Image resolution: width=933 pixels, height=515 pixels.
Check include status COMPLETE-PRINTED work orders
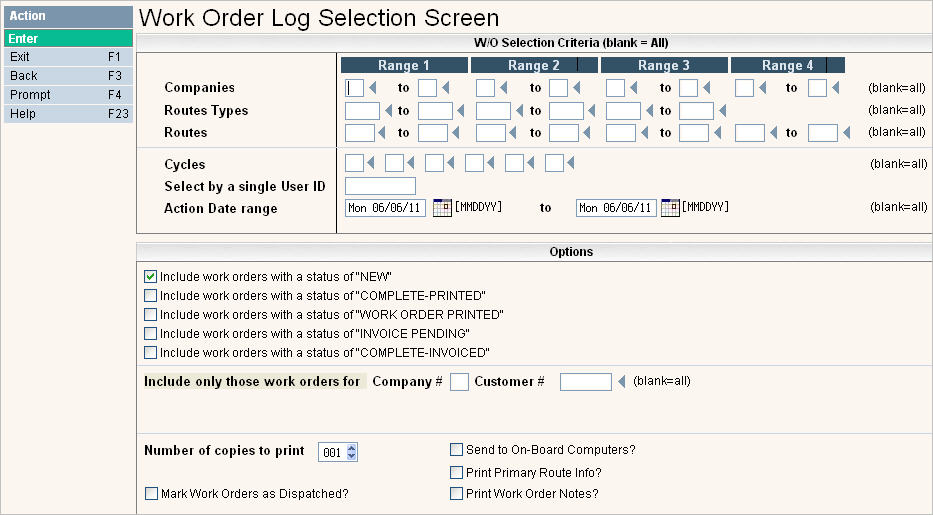point(151,296)
